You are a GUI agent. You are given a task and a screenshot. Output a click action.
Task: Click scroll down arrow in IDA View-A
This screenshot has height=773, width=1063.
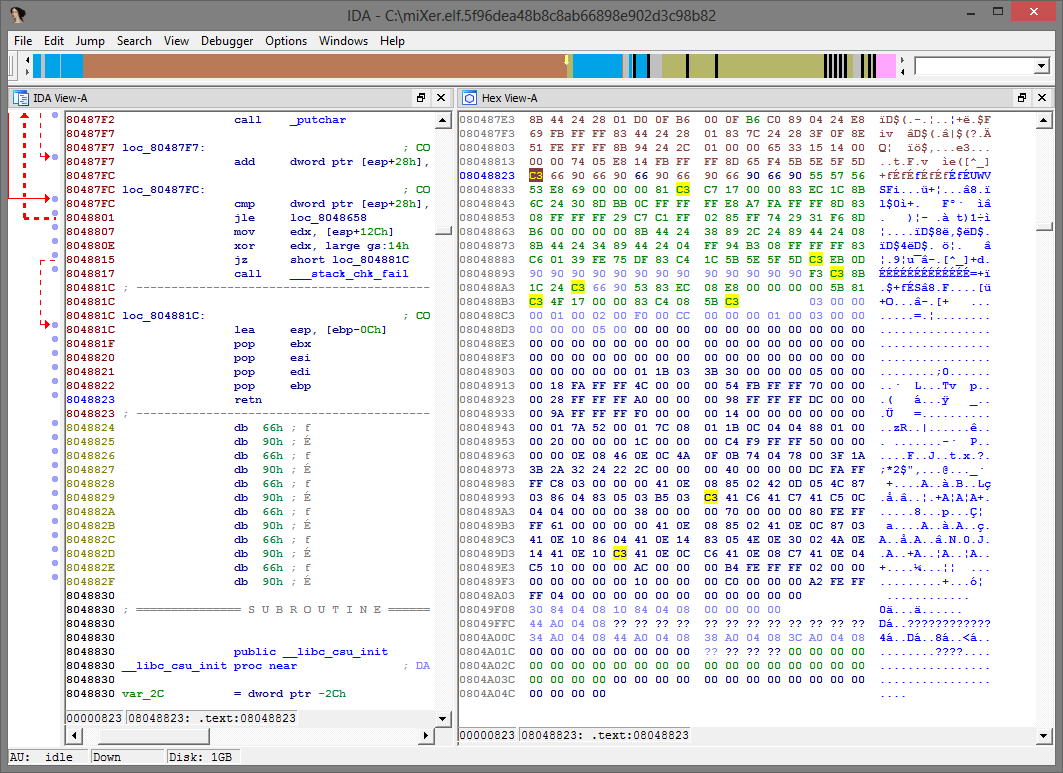tap(443, 718)
